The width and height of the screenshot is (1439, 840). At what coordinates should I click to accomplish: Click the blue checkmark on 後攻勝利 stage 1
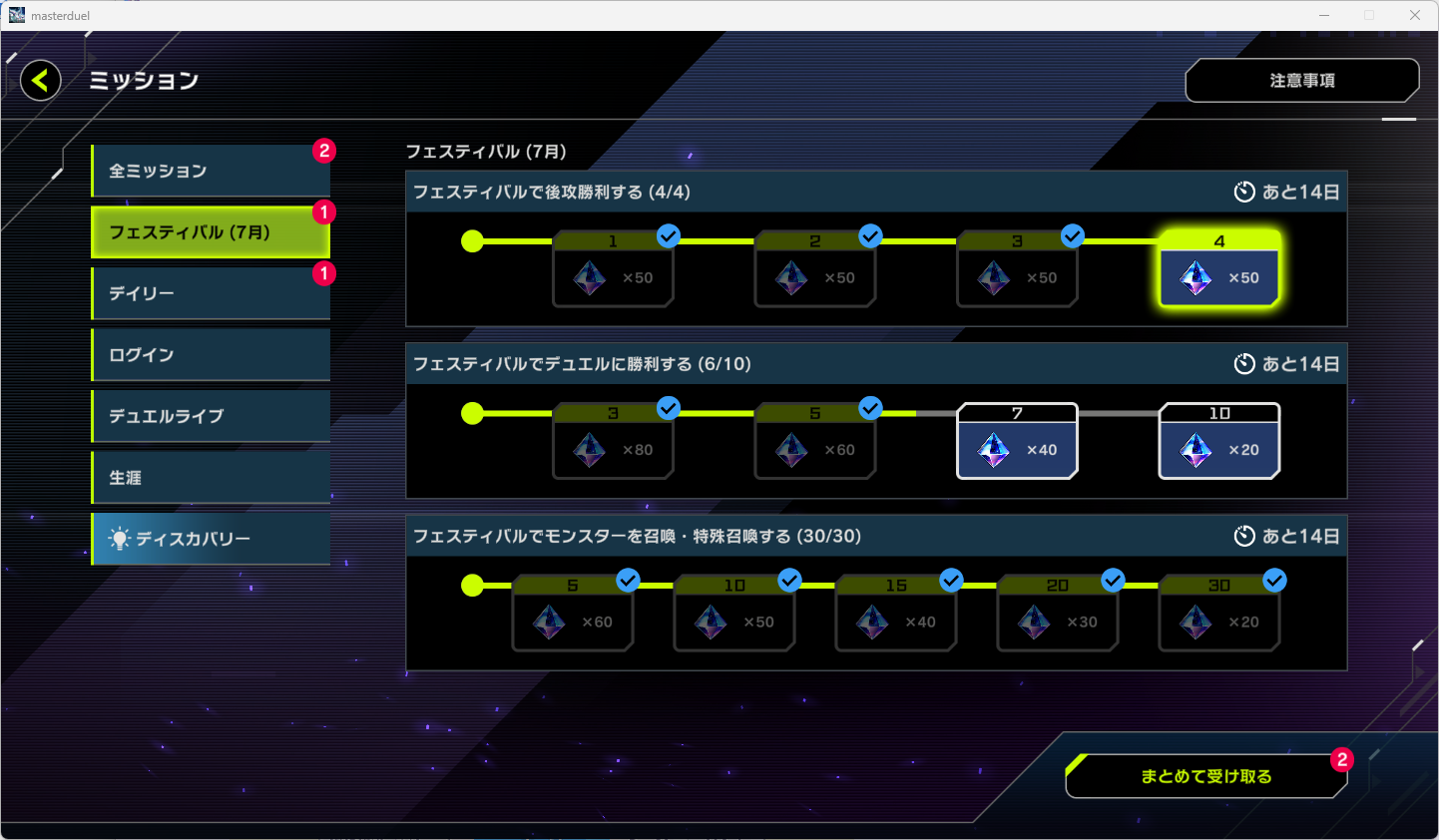pyautogui.click(x=669, y=235)
